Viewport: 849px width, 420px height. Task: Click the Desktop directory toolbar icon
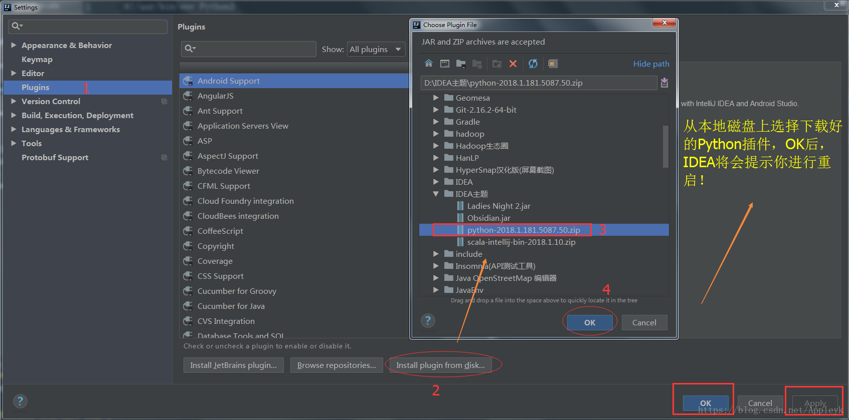point(445,64)
